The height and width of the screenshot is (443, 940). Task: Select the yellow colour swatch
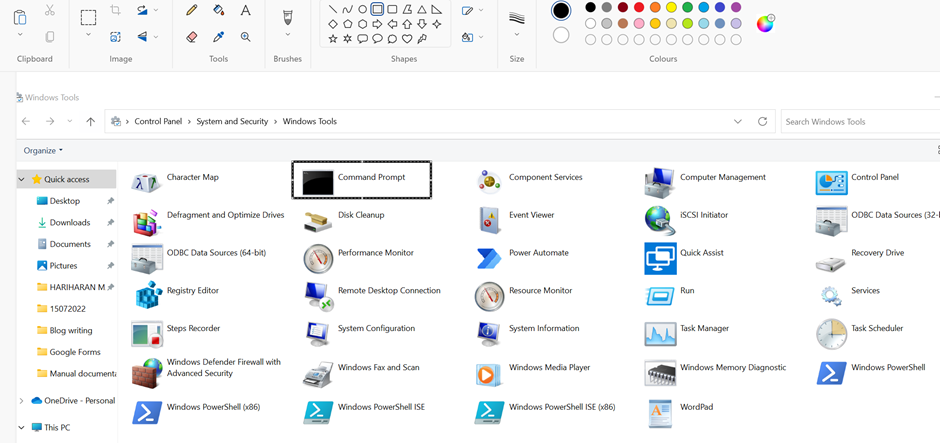click(671, 7)
